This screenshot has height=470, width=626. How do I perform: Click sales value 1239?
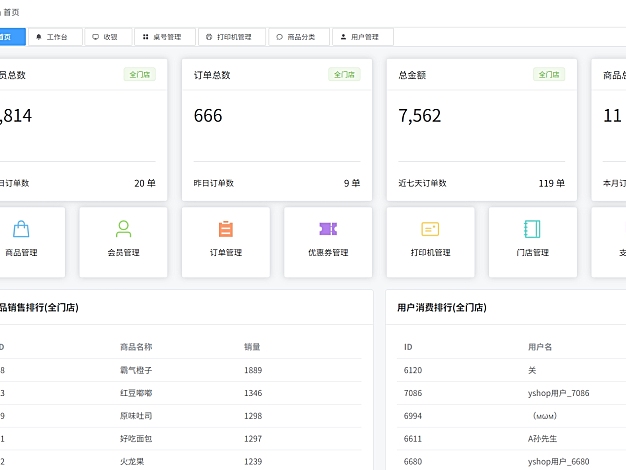pos(253,461)
